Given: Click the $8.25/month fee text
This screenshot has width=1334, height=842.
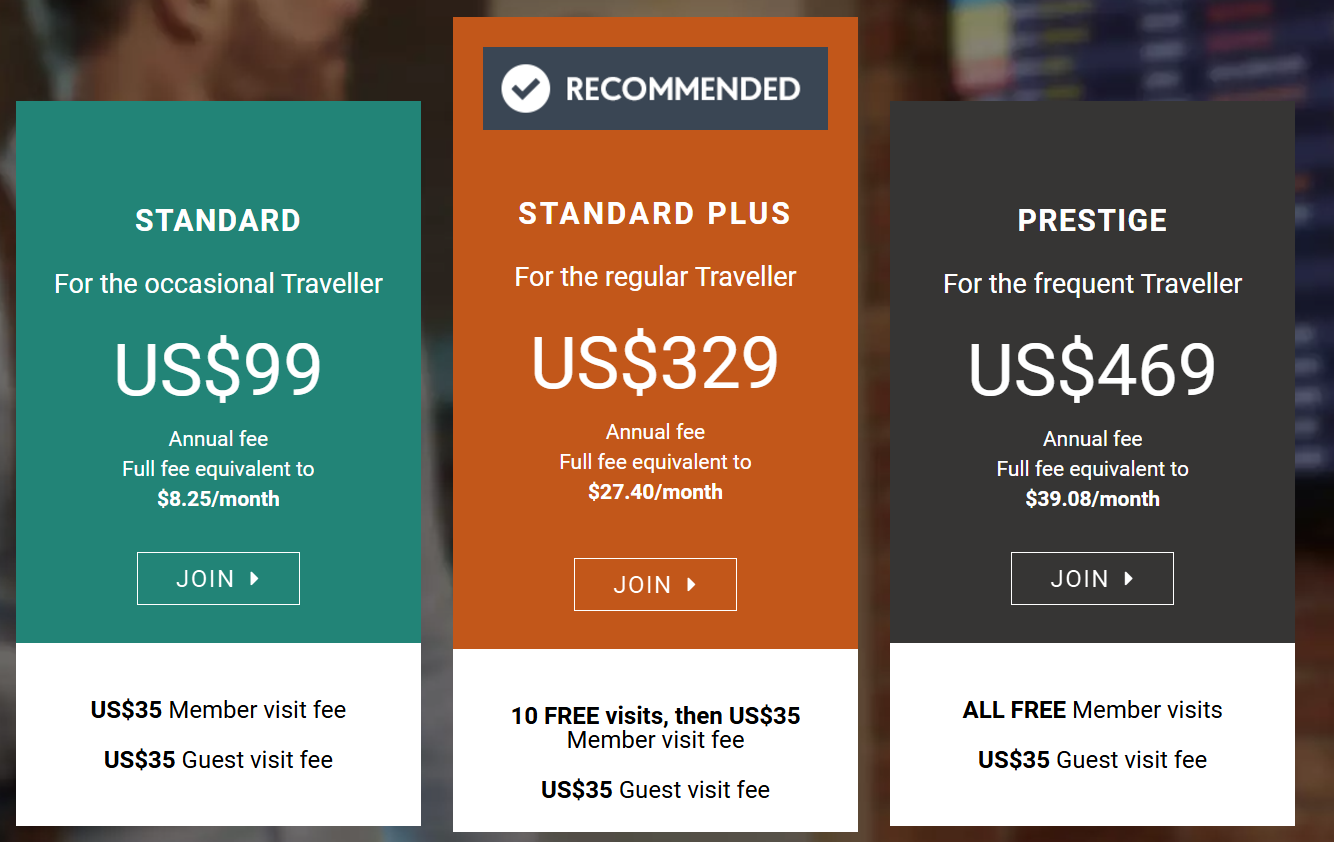Looking at the screenshot, I should tap(218, 499).
